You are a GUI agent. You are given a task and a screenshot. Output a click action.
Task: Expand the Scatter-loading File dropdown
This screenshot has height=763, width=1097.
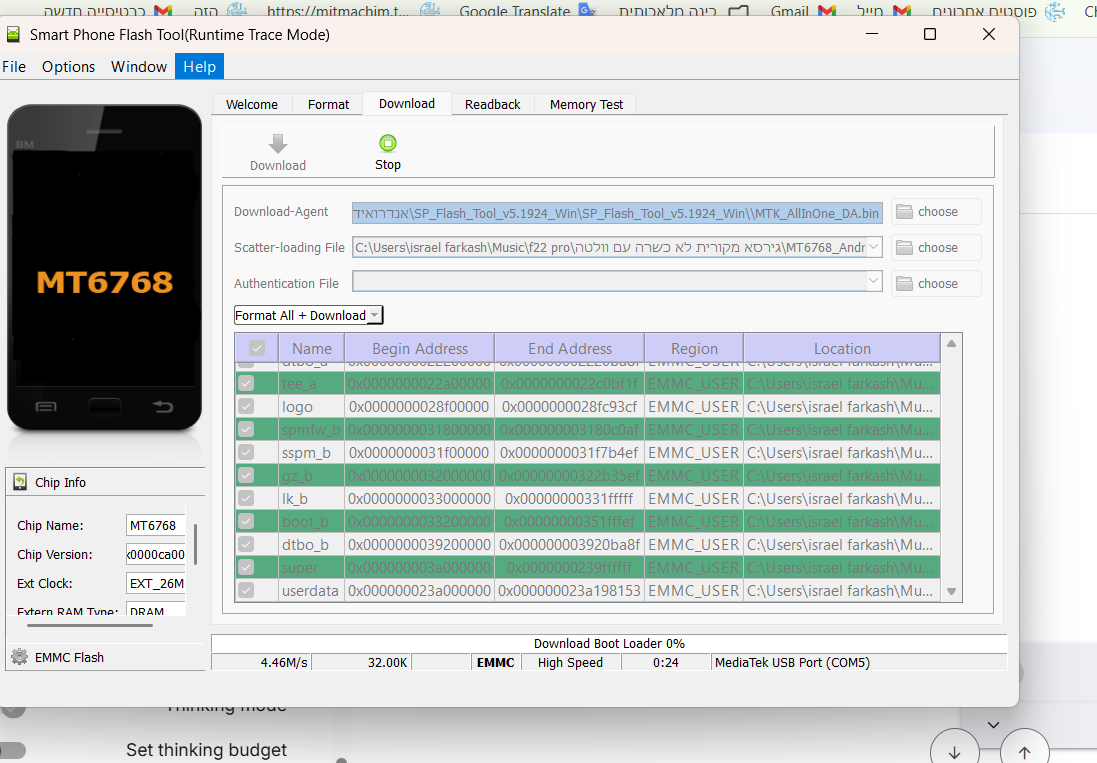(874, 247)
